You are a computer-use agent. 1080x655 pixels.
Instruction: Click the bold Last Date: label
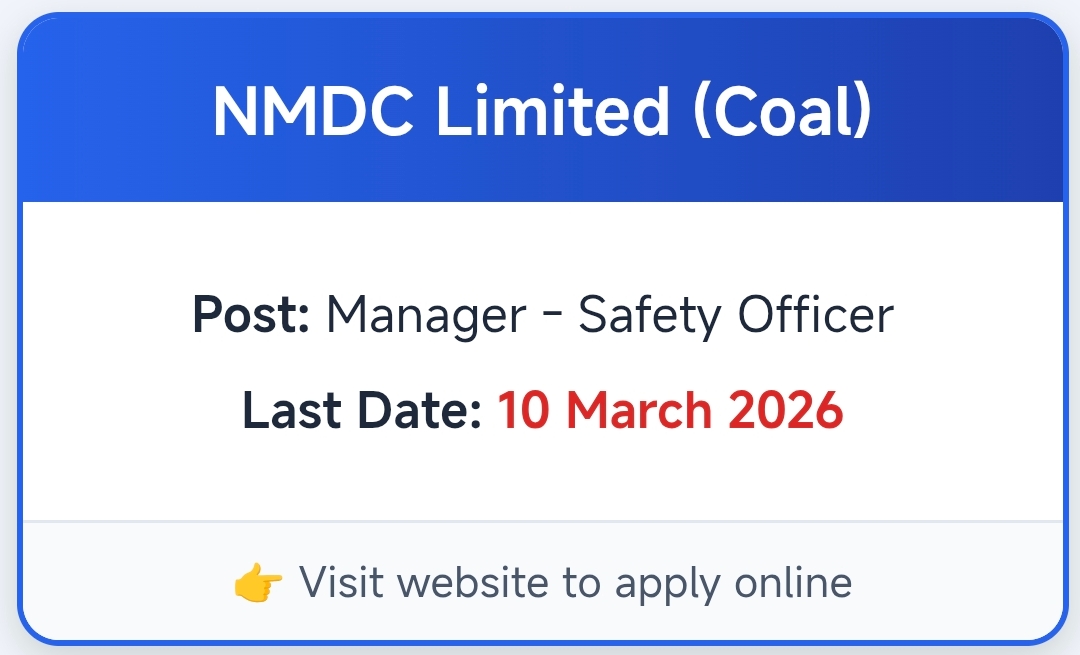[x=363, y=411]
